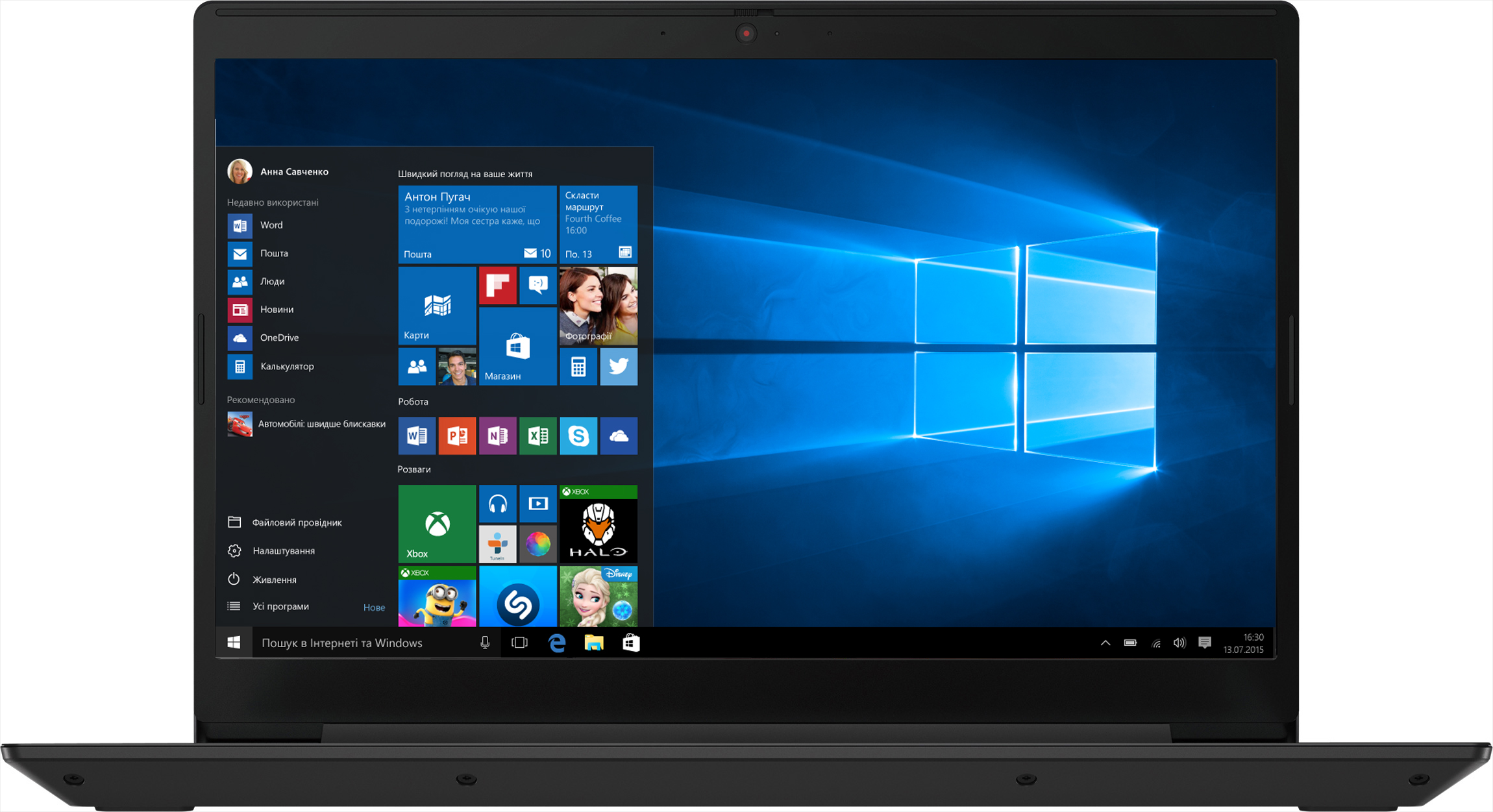Click the Анна Савченко user account
Image resolution: width=1493 pixels, height=812 pixels.
tap(278, 171)
